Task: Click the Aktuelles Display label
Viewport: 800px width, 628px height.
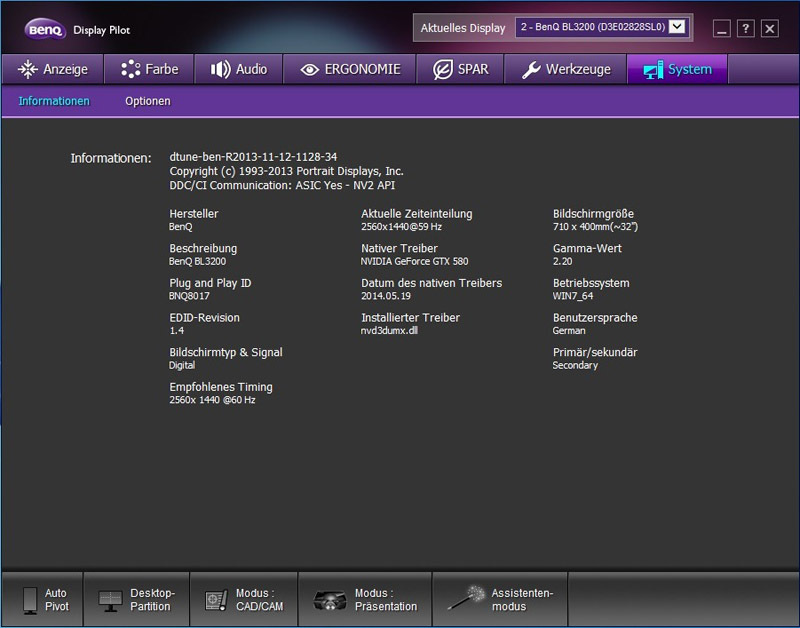Action: pos(463,28)
